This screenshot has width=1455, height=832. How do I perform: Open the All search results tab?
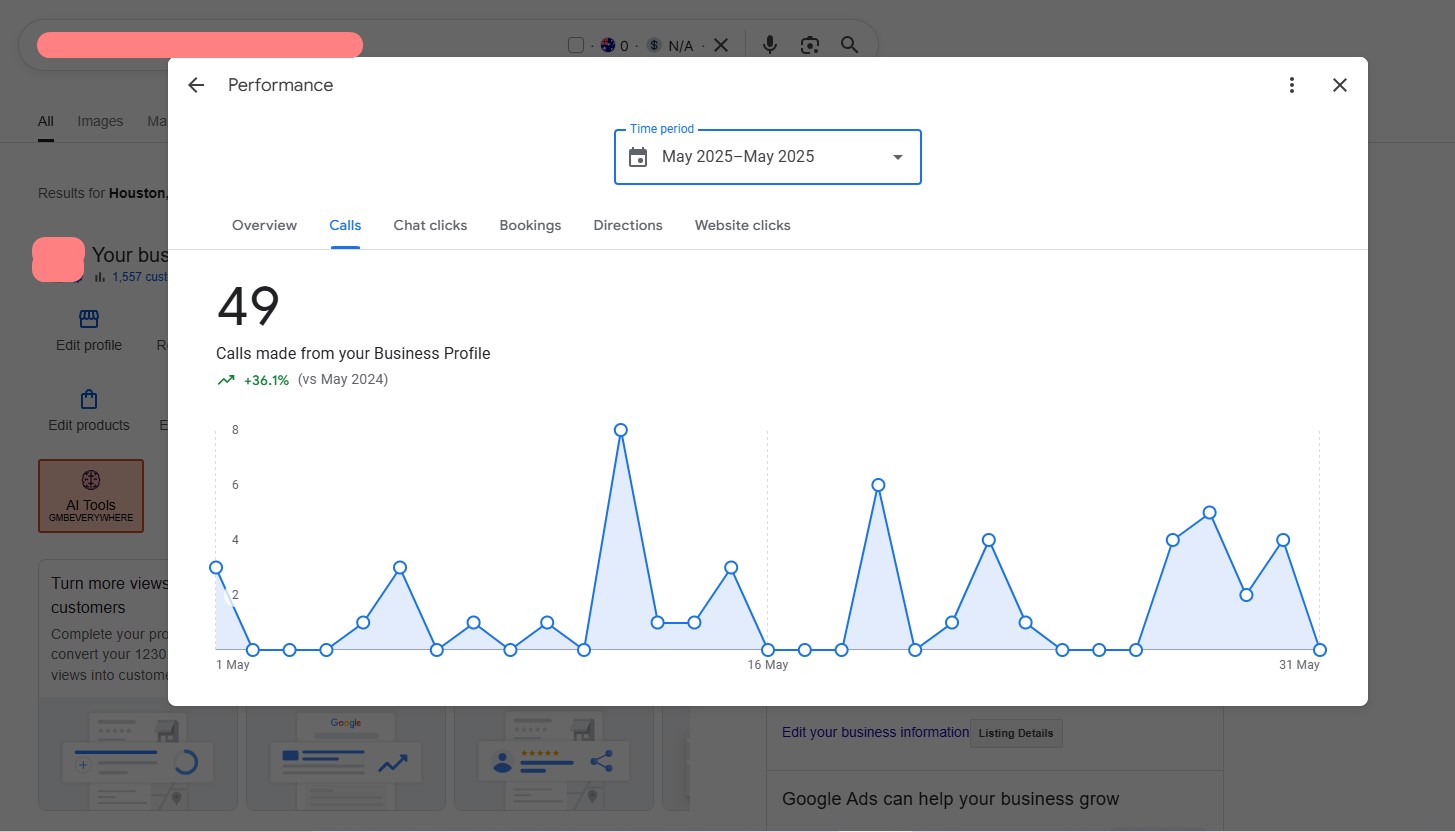(46, 121)
